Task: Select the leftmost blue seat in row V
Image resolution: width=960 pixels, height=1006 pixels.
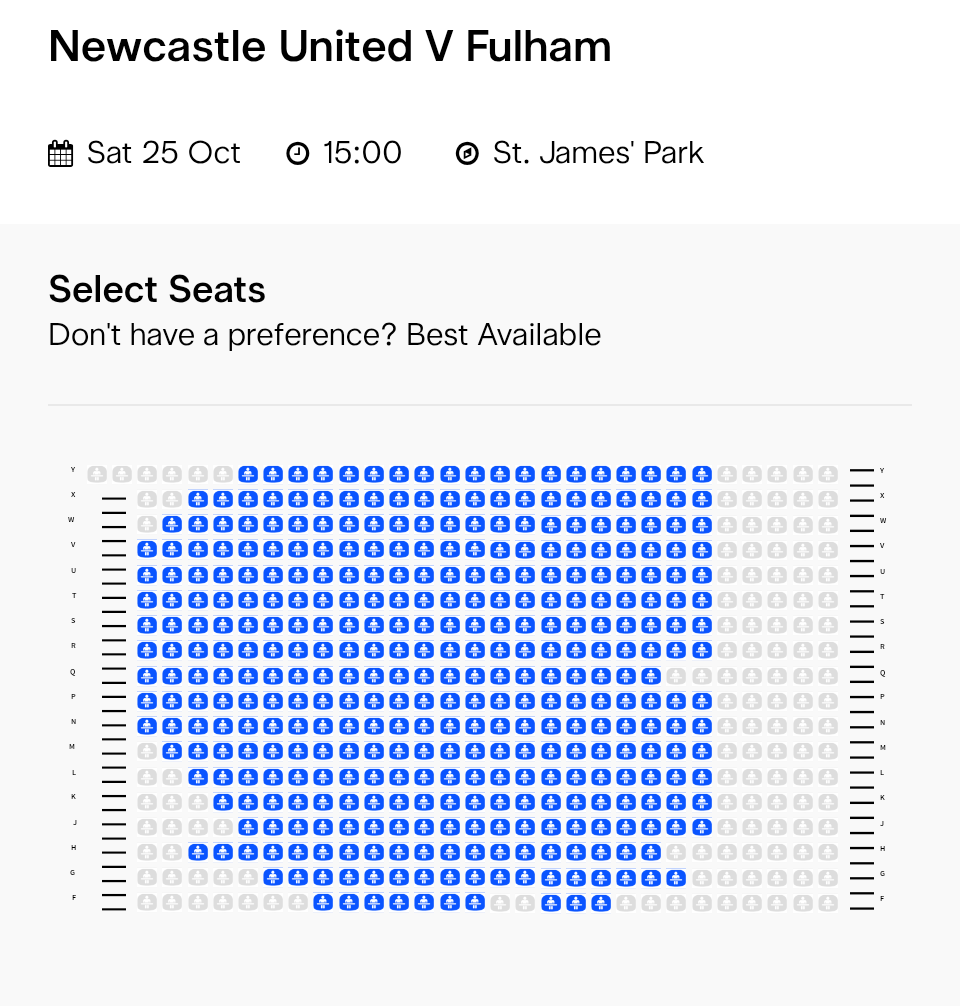Action: tap(147, 549)
